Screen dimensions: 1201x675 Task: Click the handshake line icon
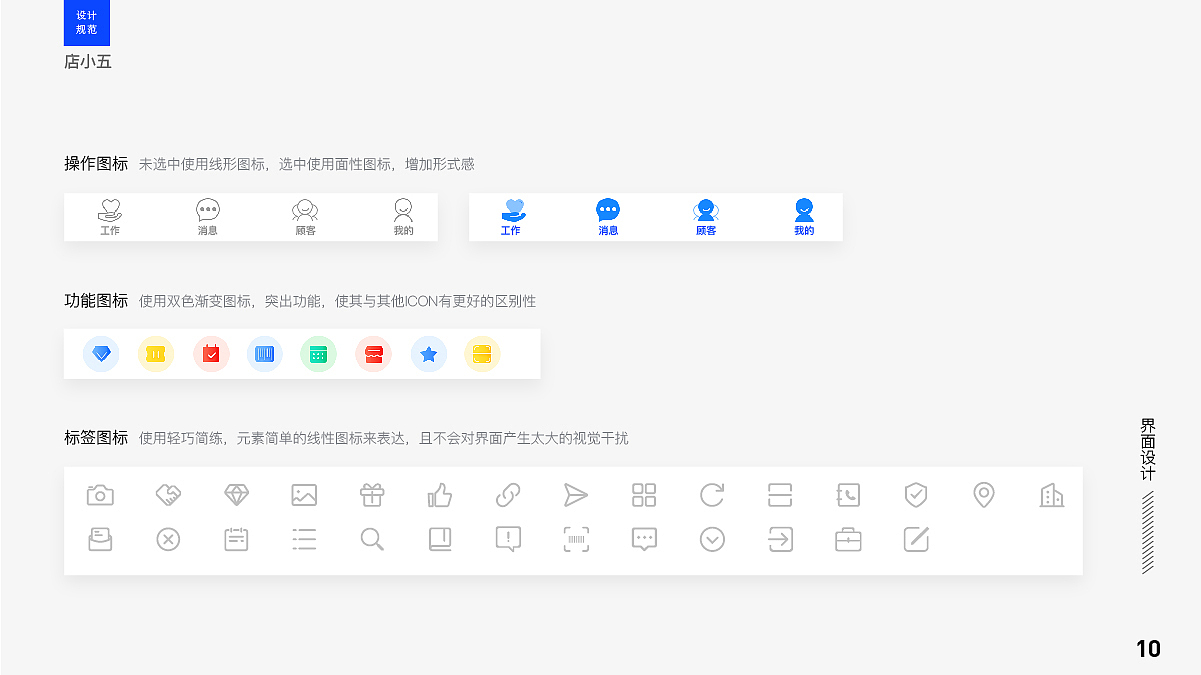(x=168, y=495)
